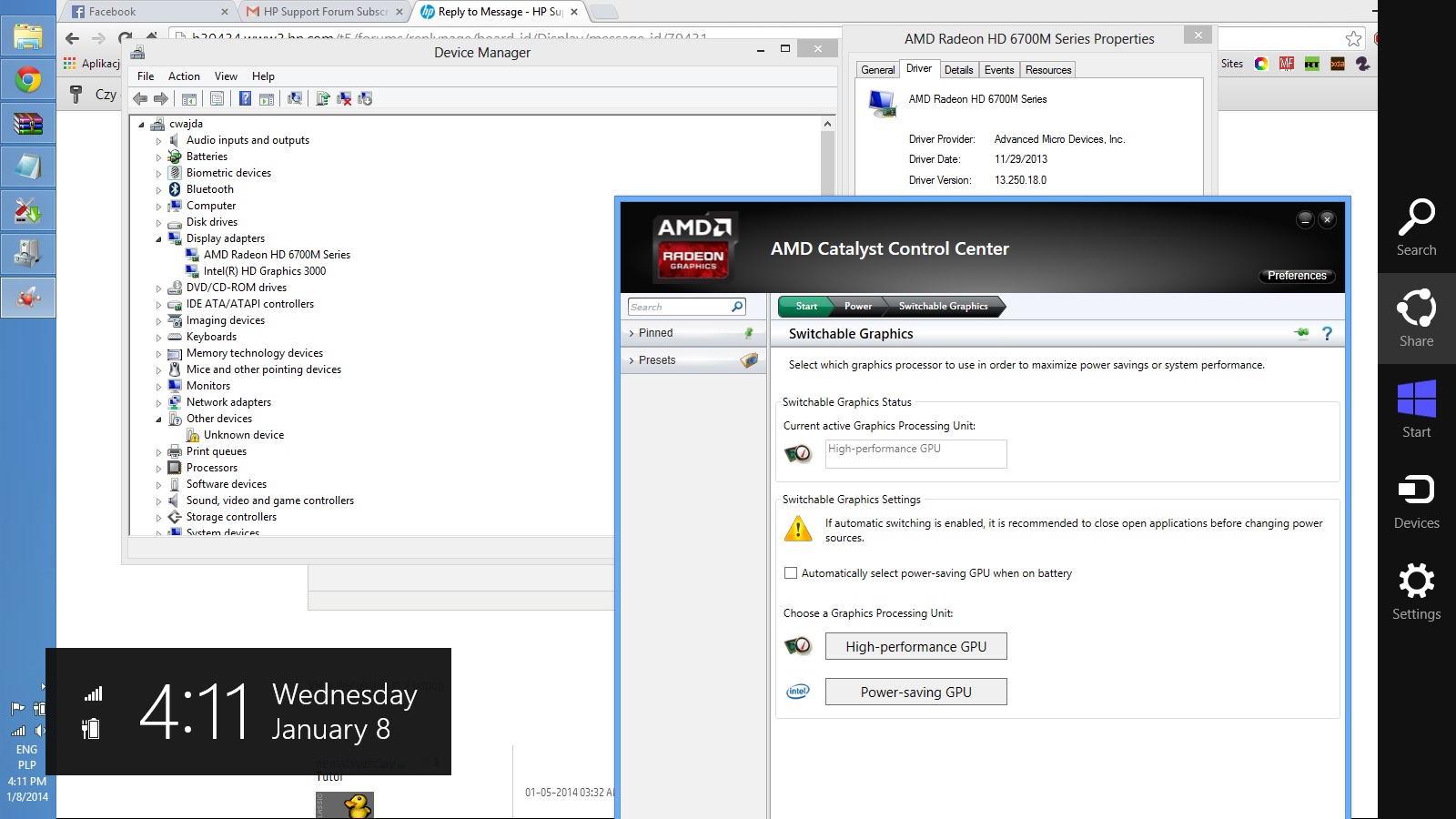Click Chrome reload page icon
This screenshot has height=819, width=1456.
(125, 38)
